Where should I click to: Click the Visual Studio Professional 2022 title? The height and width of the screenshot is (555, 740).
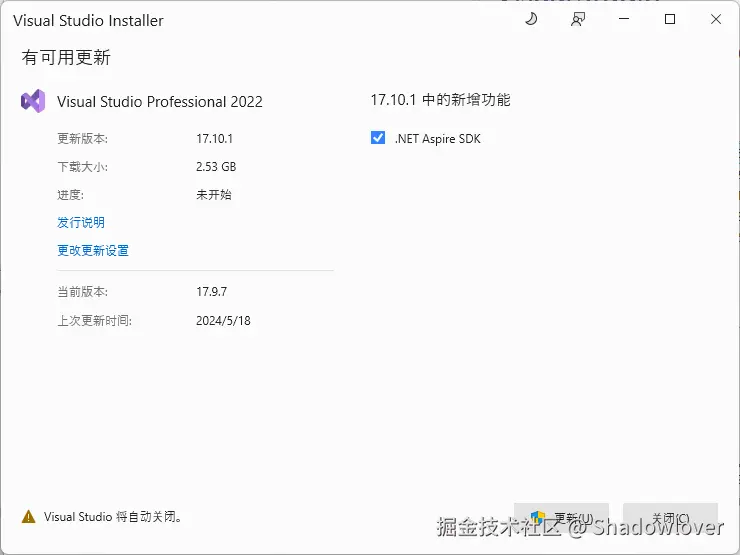point(160,102)
